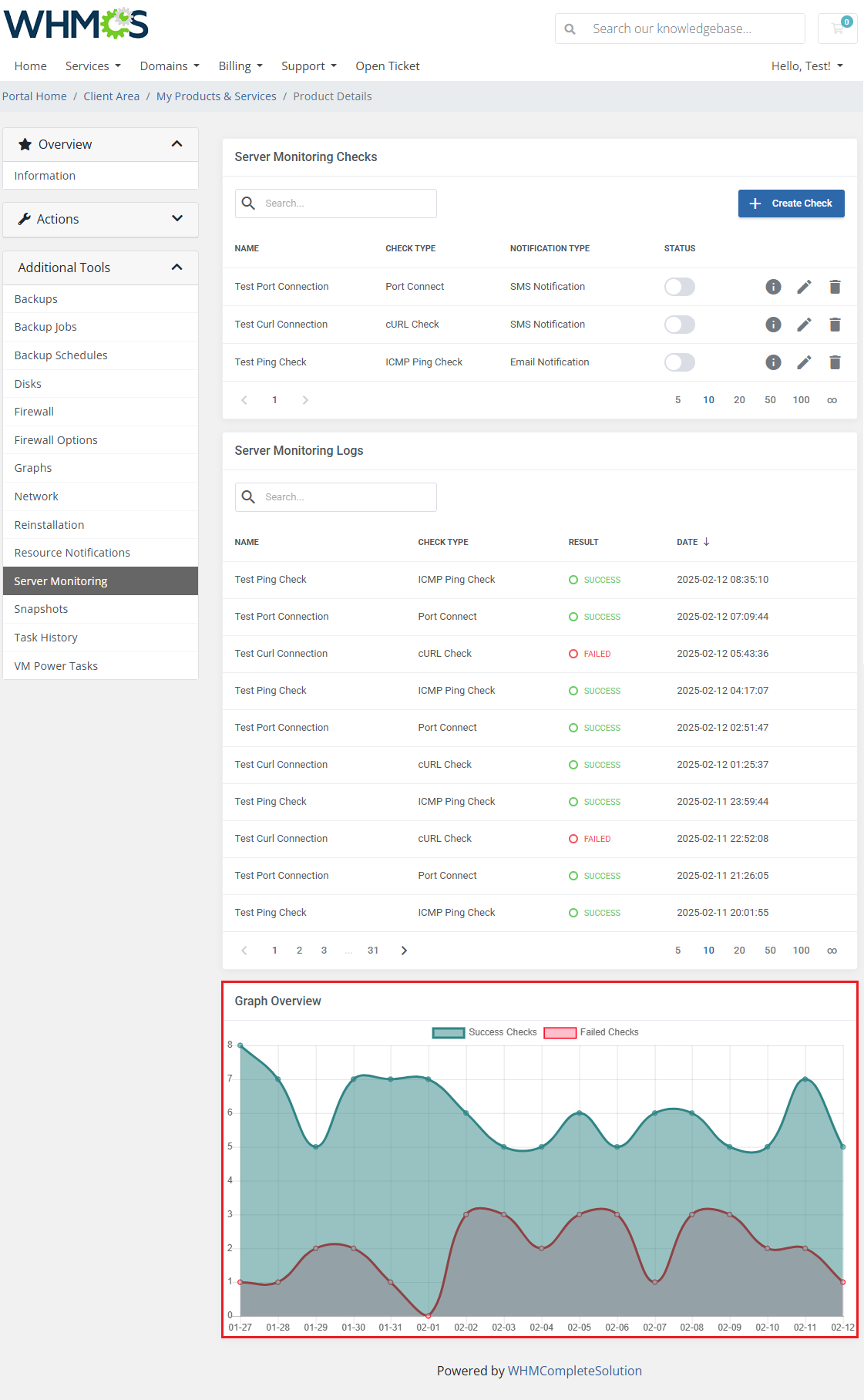The height and width of the screenshot is (1400, 864).
Task: Click the knowledgebase search magnifier icon
Action: [x=570, y=29]
